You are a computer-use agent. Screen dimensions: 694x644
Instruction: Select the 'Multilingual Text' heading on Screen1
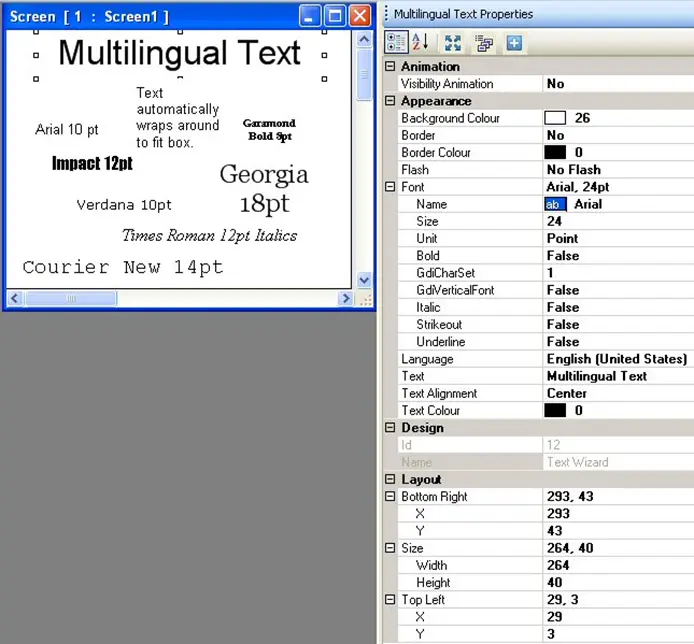coord(180,54)
